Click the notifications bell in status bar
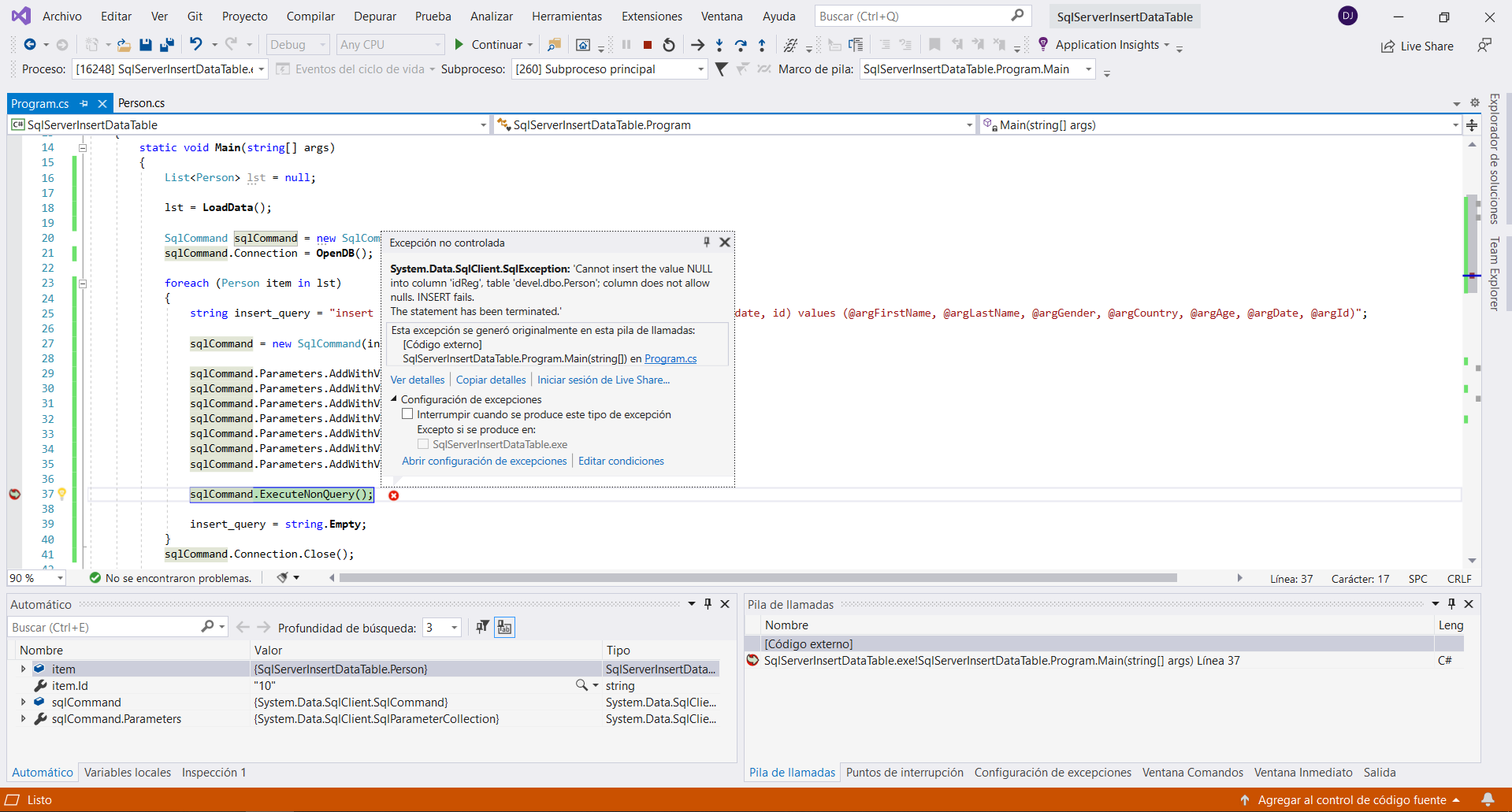 pos(1488,799)
